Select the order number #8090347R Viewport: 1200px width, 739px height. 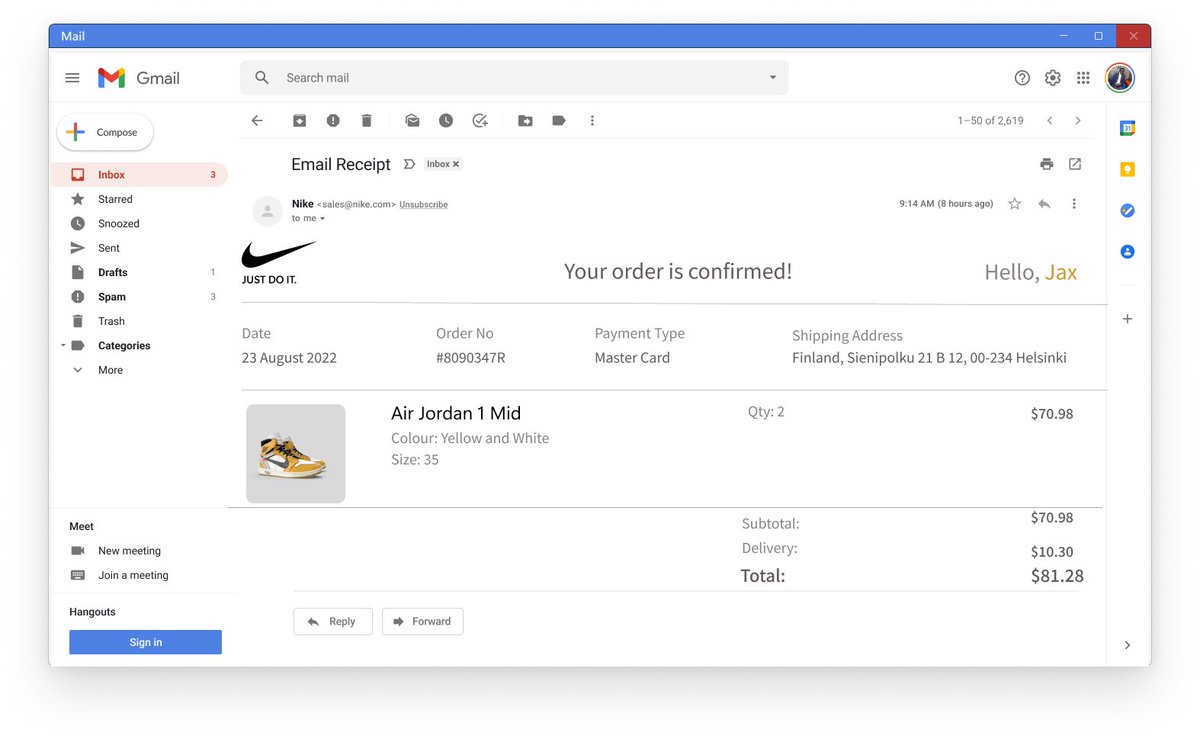click(470, 358)
